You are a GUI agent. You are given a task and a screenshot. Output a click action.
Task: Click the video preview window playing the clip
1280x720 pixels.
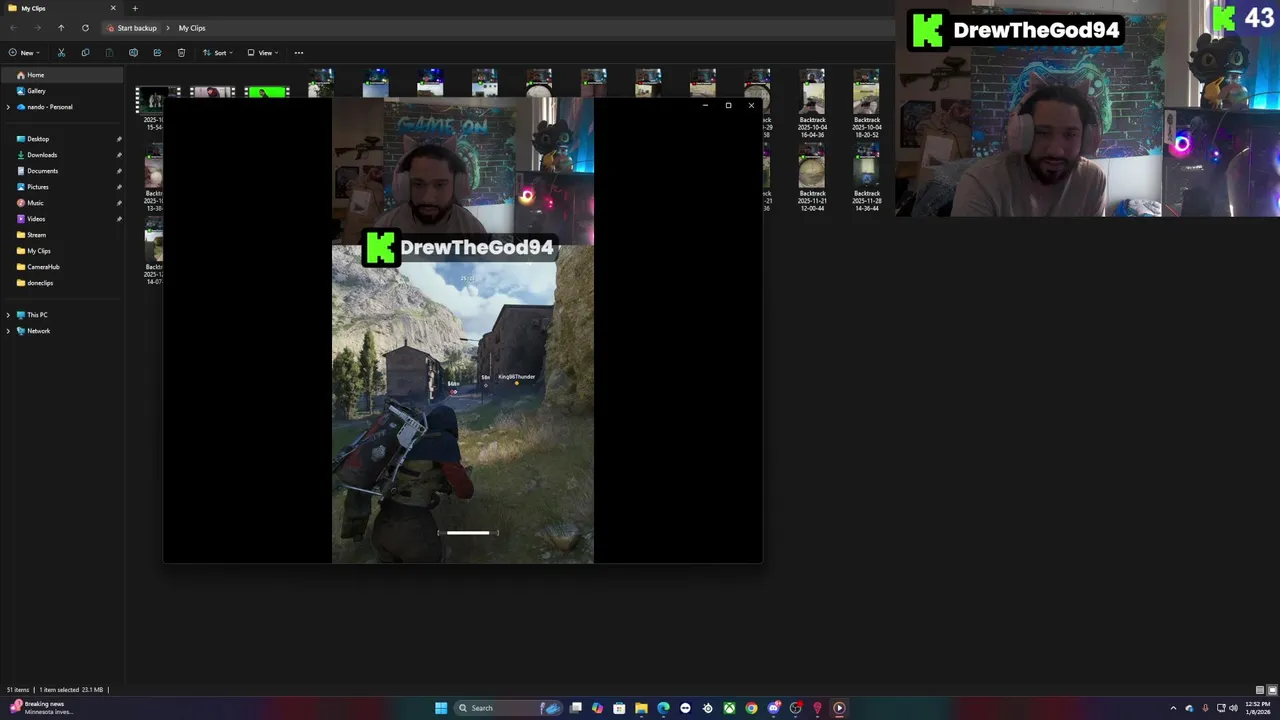[463, 331]
